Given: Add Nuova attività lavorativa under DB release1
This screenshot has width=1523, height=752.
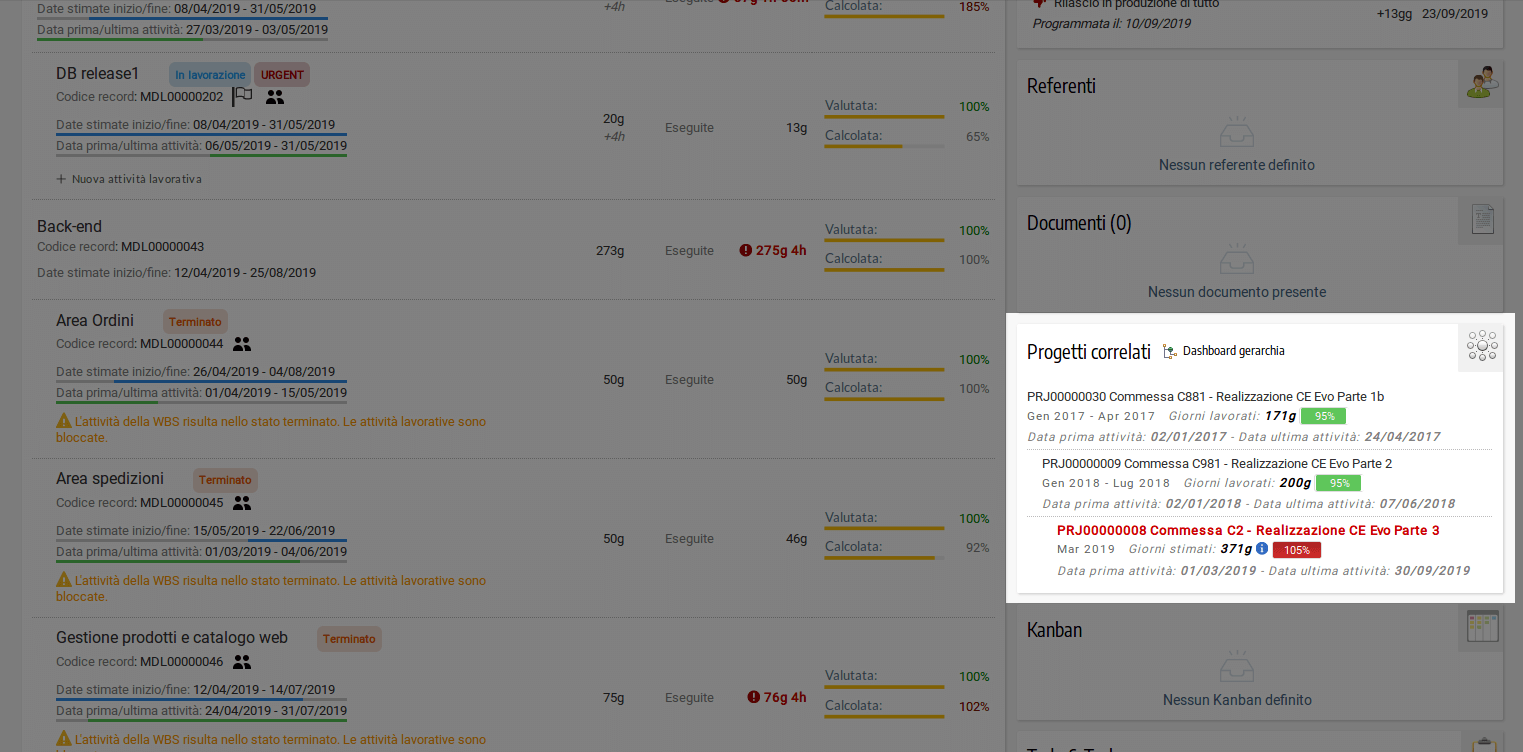Looking at the screenshot, I should click(x=129, y=179).
